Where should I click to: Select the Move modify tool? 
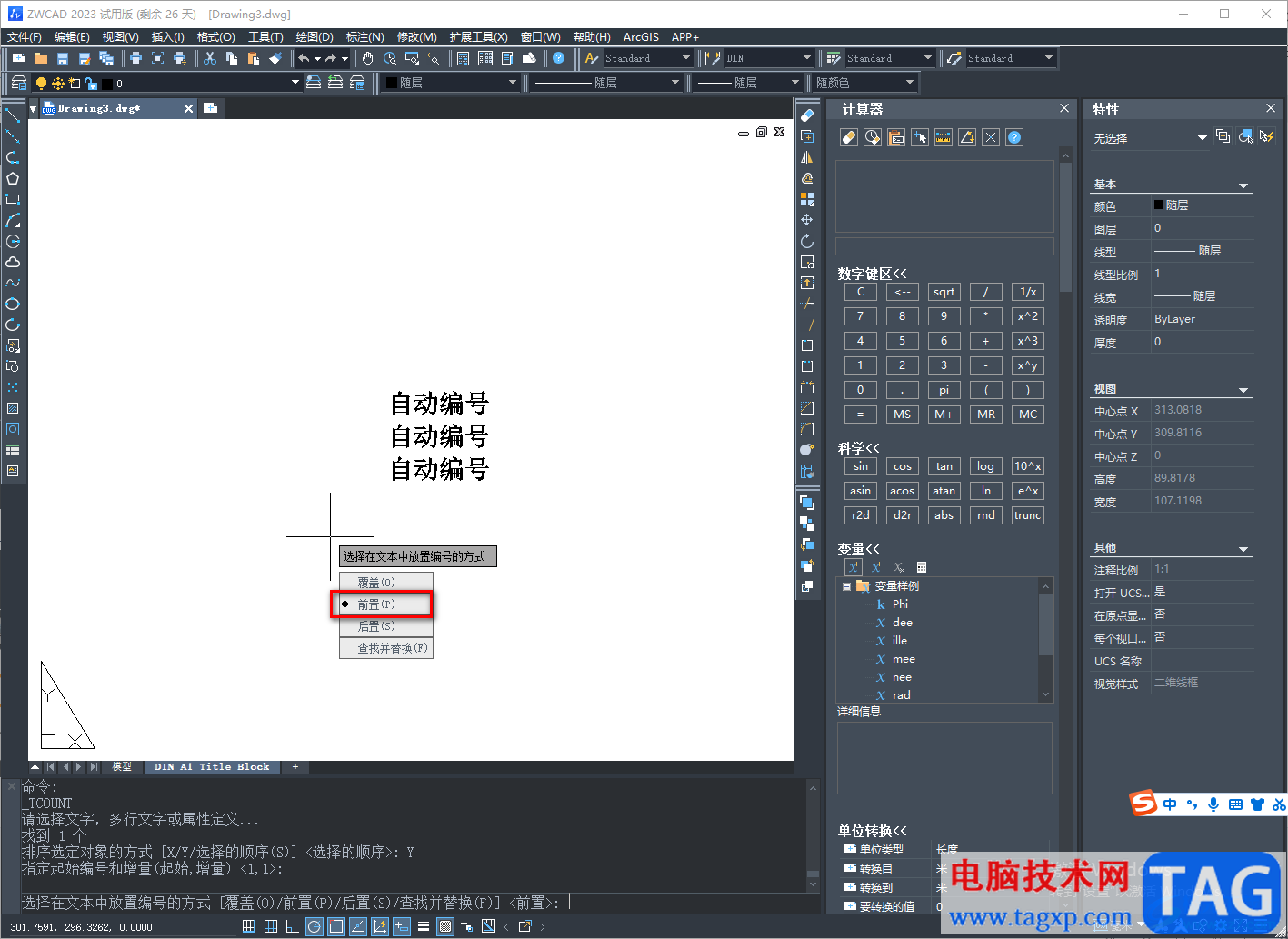[x=807, y=220]
